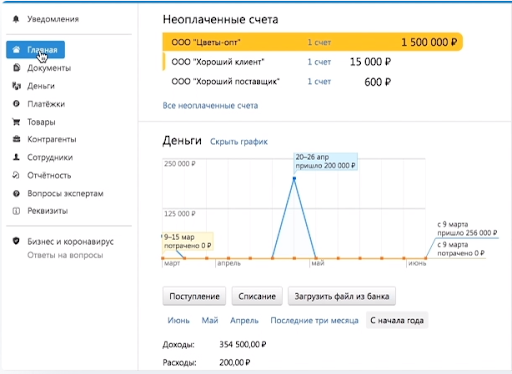Screen dimensions: 512x374
Task: Click Загрузить файл из банка button
Action: click(x=342, y=296)
